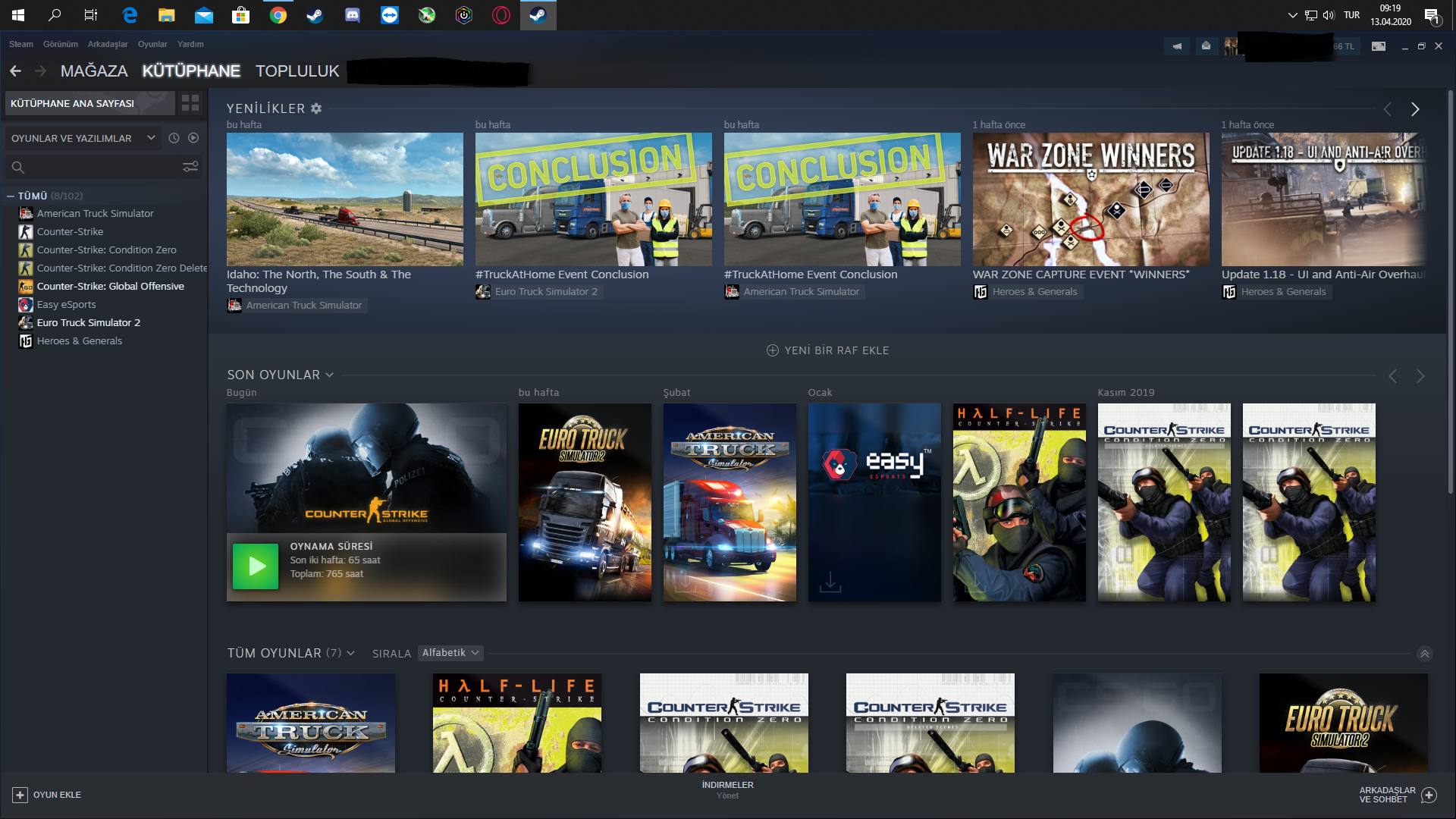The width and height of the screenshot is (1456, 819).
Task: Open the Görünüm menu
Action: pyautogui.click(x=61, y=44)
